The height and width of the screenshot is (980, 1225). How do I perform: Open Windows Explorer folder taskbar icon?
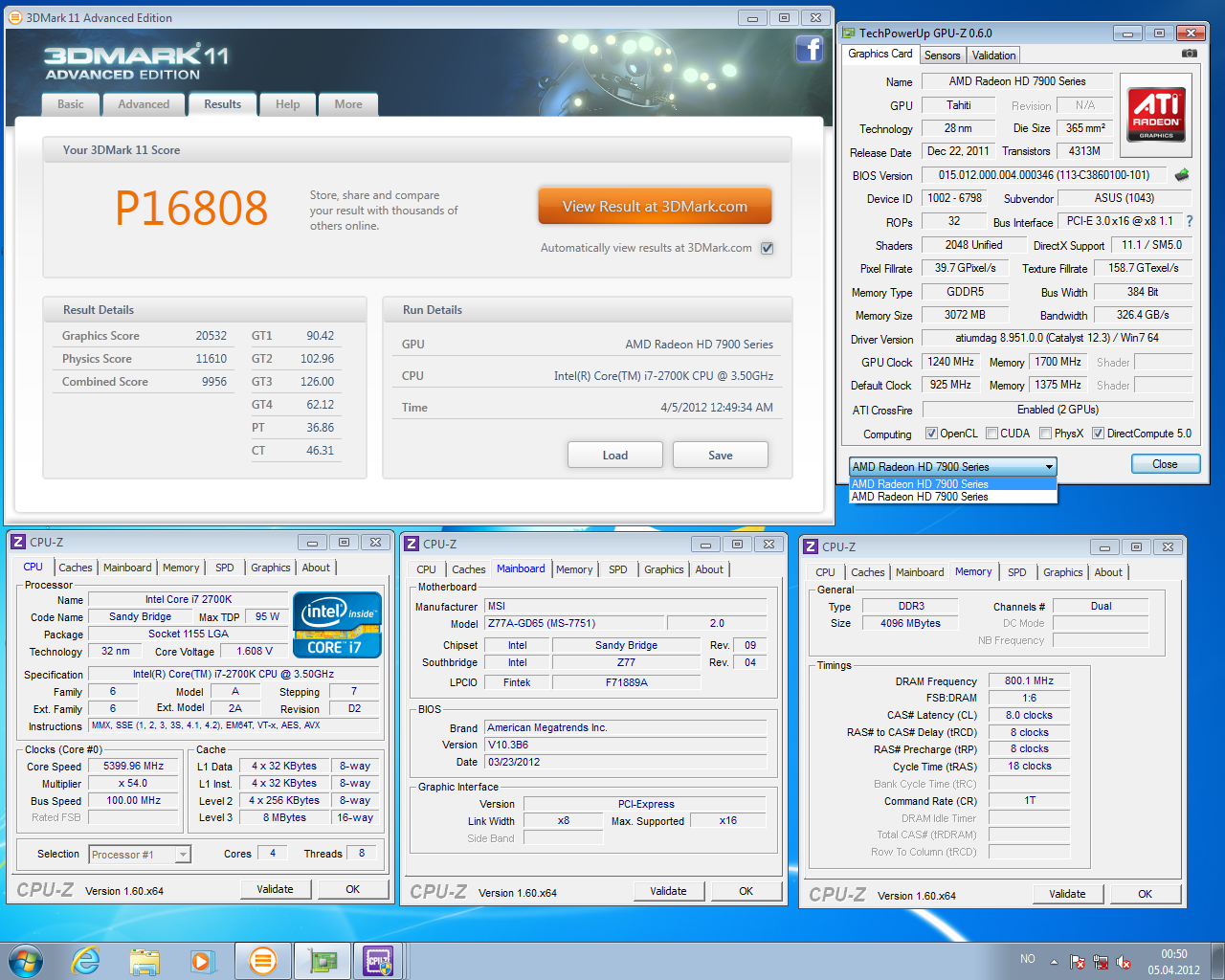(x=145, y=960)
